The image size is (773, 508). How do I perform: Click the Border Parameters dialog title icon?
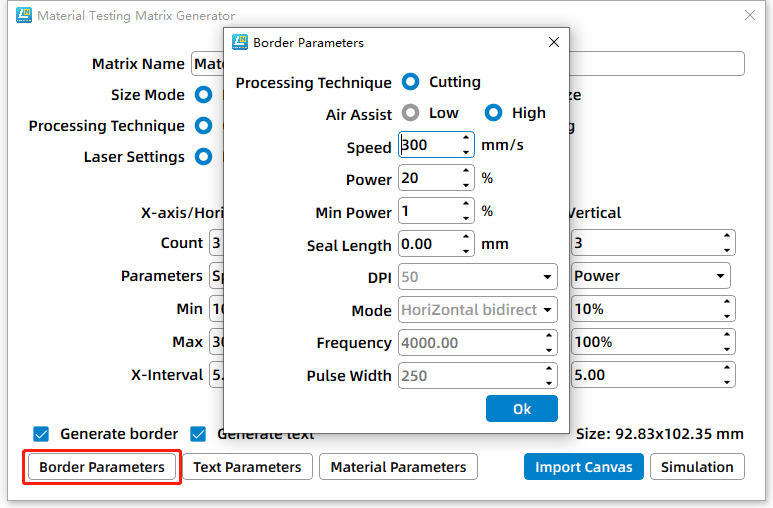pyautogui.click(x=240, y=43)
